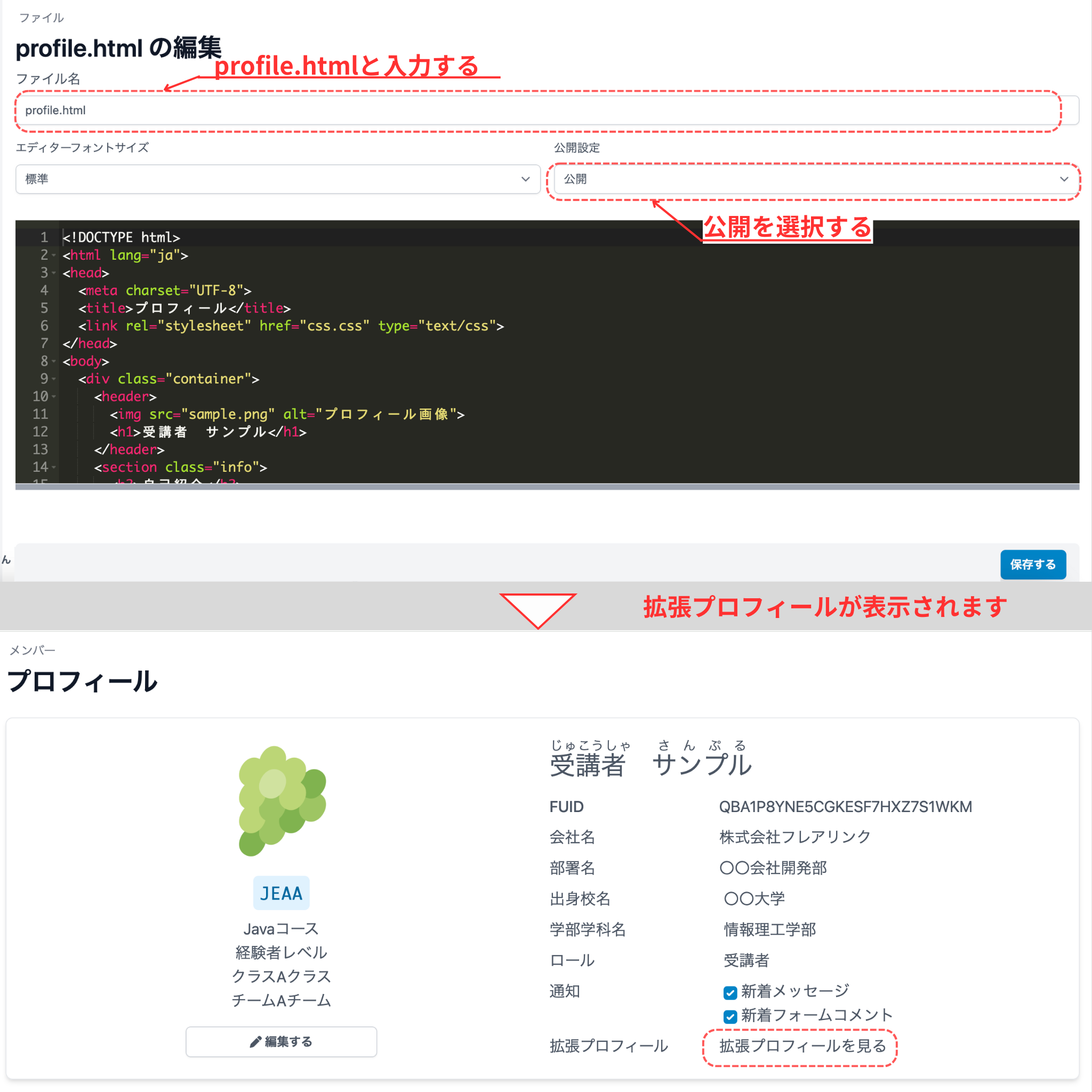Click the JEAA course badge
This screenshot has width=1092, height=1092.
[281, 893]
